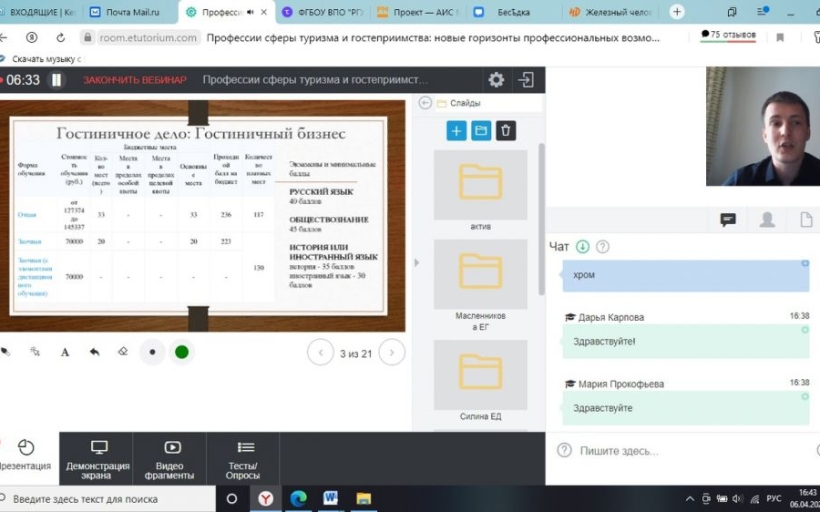820x512 pixels.
Task: Show hidden system tray icons
Action: click(690, 498)
